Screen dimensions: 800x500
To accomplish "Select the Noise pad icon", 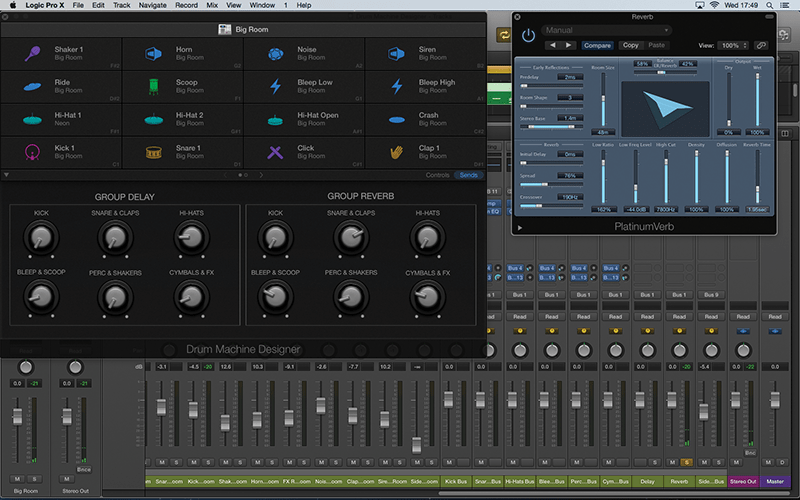I will 276,54.
